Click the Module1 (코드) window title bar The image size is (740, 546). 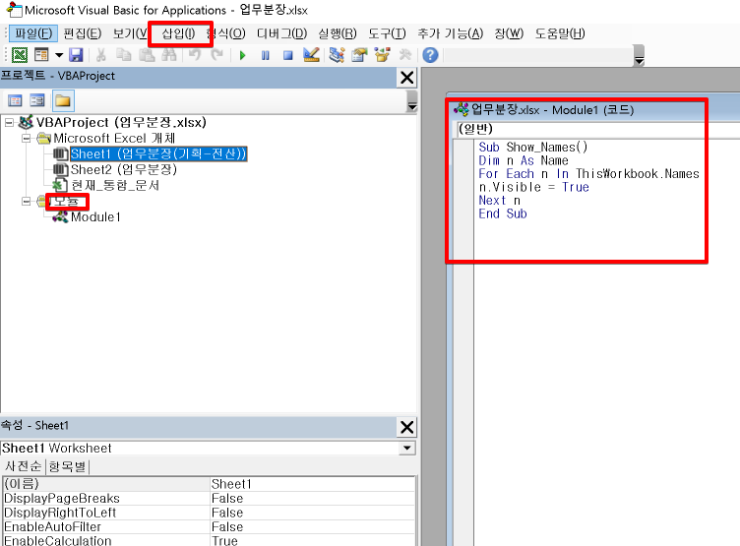pos(594,110)
